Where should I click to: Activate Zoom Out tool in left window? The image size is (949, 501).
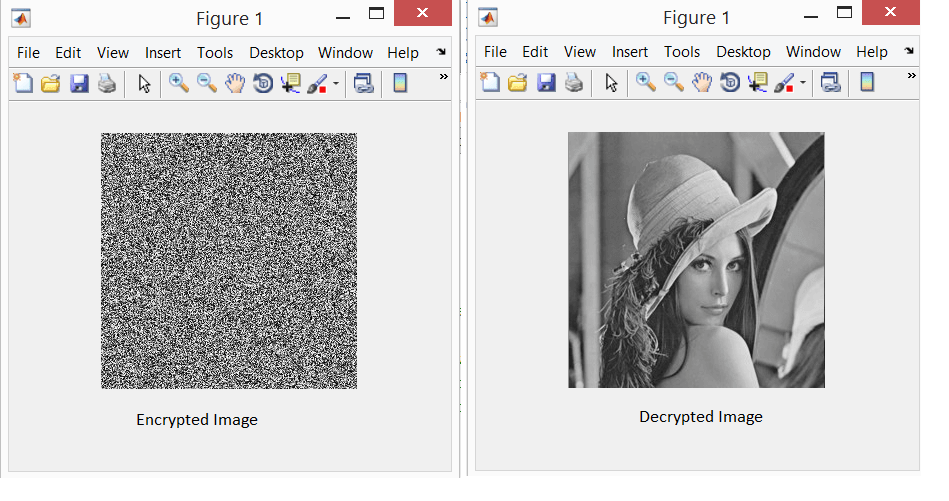[x=207, y=83]
